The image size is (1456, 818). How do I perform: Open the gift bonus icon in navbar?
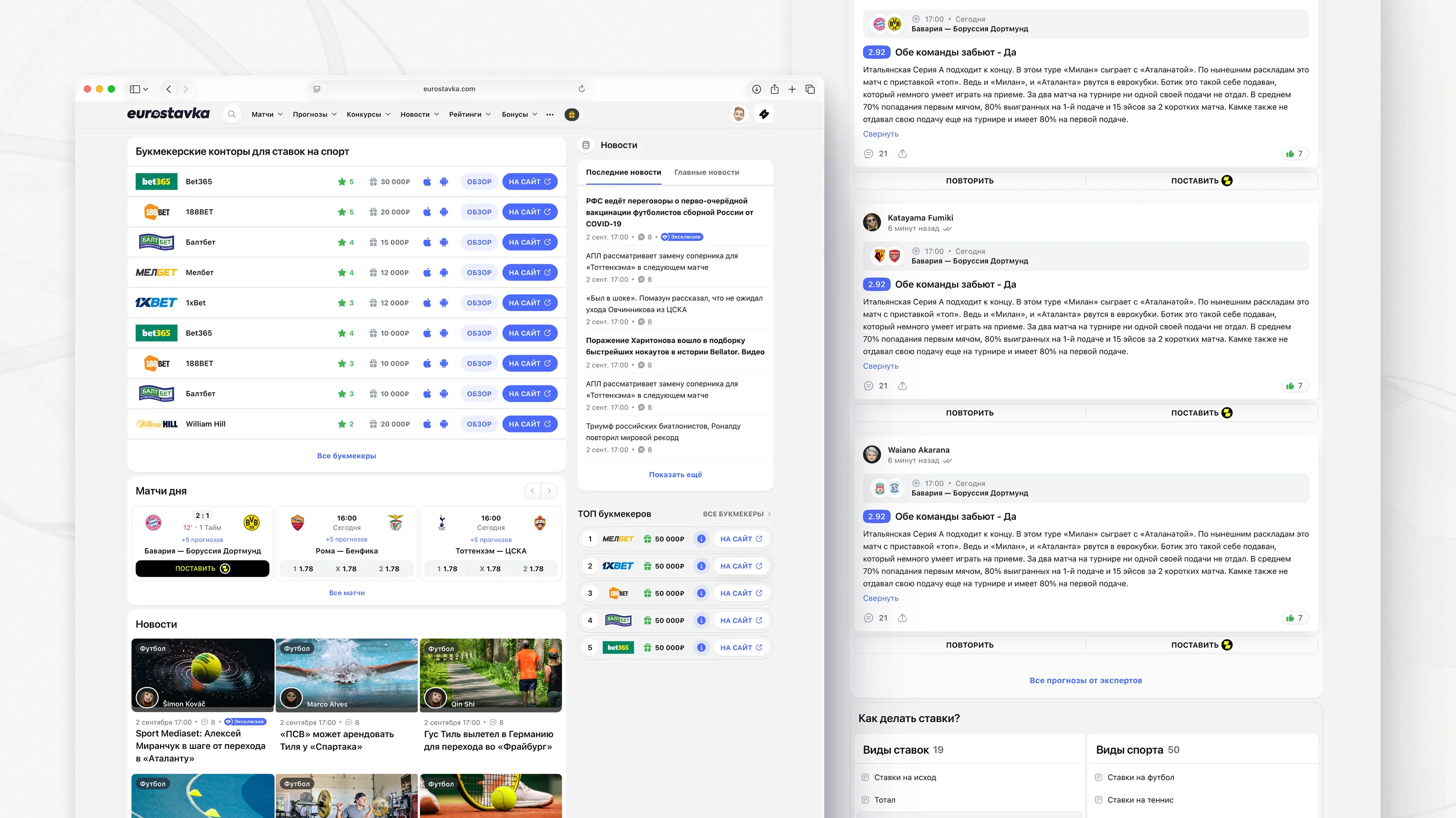tap(572, 115)
